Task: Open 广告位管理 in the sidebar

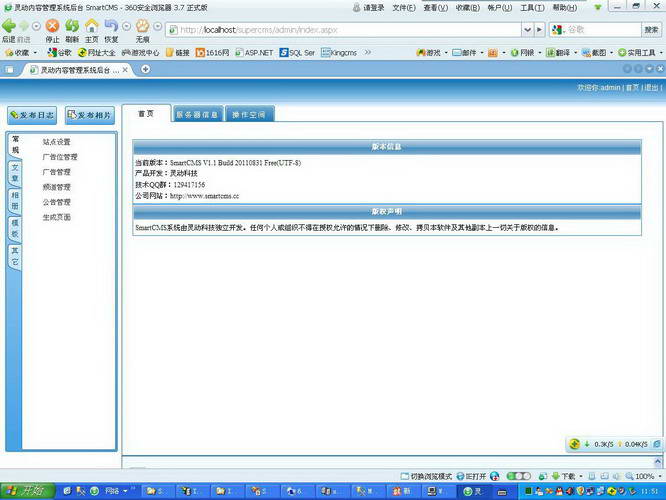Action: (60, 157)
